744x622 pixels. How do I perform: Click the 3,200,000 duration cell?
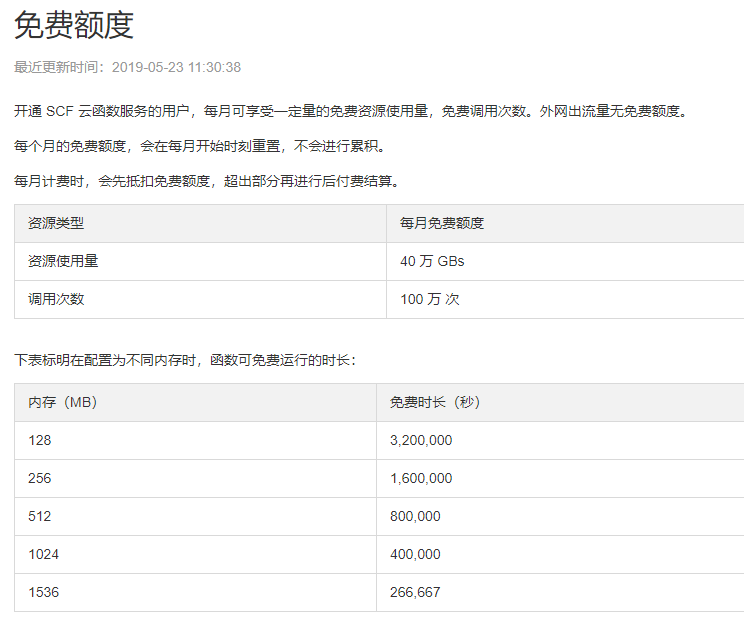pyautogui.click(x=560, y=440)
